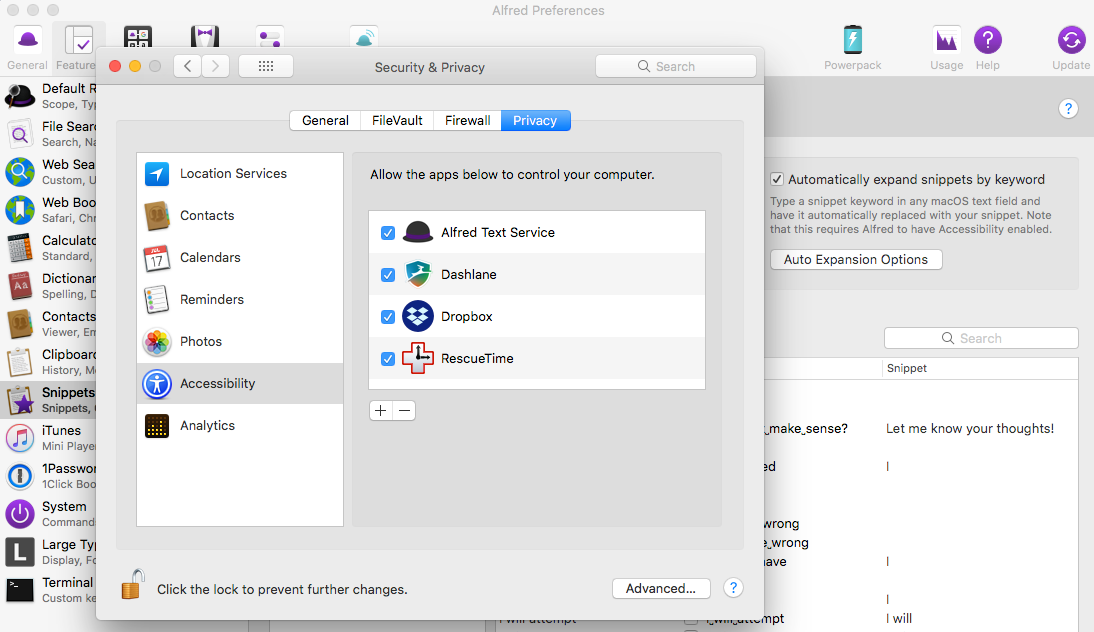Select Dictionary feature in Alfred sidebar

pos(48,285)
